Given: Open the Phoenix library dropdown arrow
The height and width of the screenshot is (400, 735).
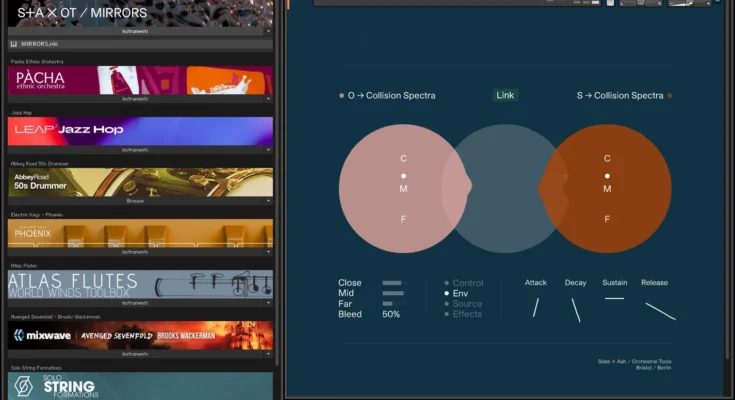Looking at the screenshot, I should click(x=268, y=252).
